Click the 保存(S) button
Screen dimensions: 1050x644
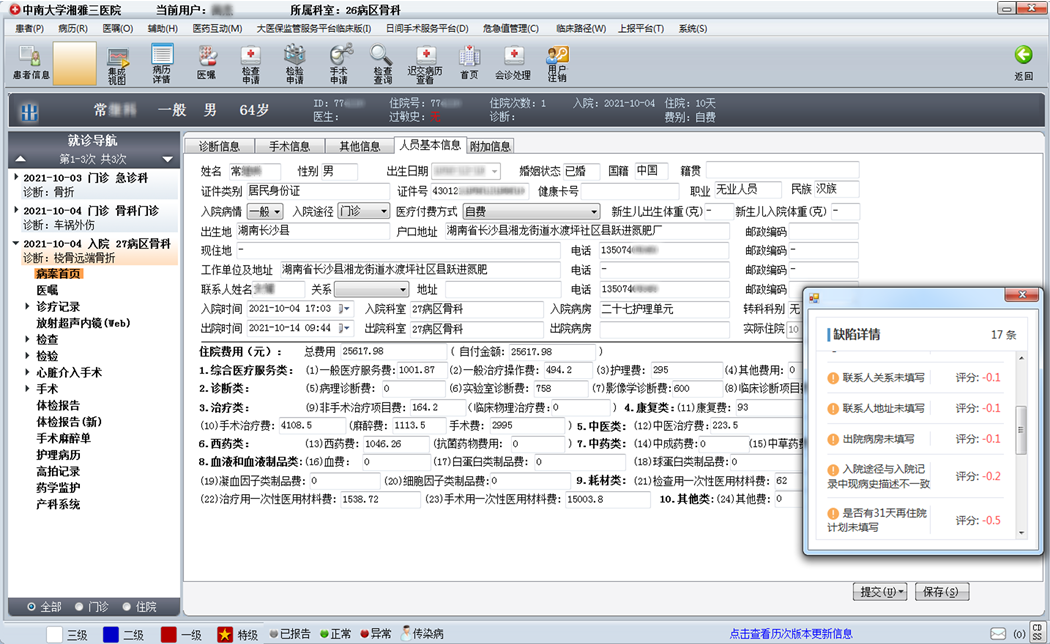pos(941,592)
